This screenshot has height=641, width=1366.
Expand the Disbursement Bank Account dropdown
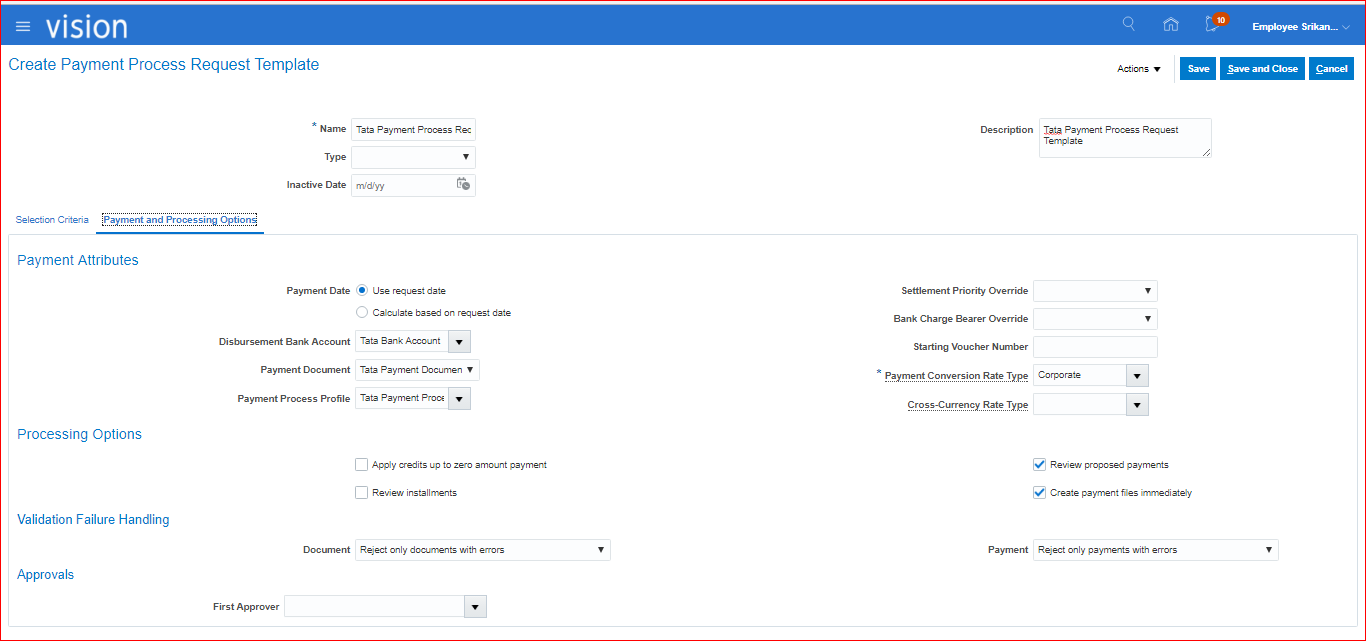pos(459,342)
